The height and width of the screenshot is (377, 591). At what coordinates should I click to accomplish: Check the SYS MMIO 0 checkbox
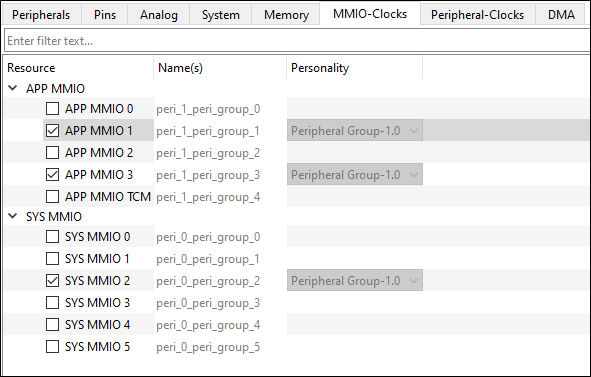52,237
